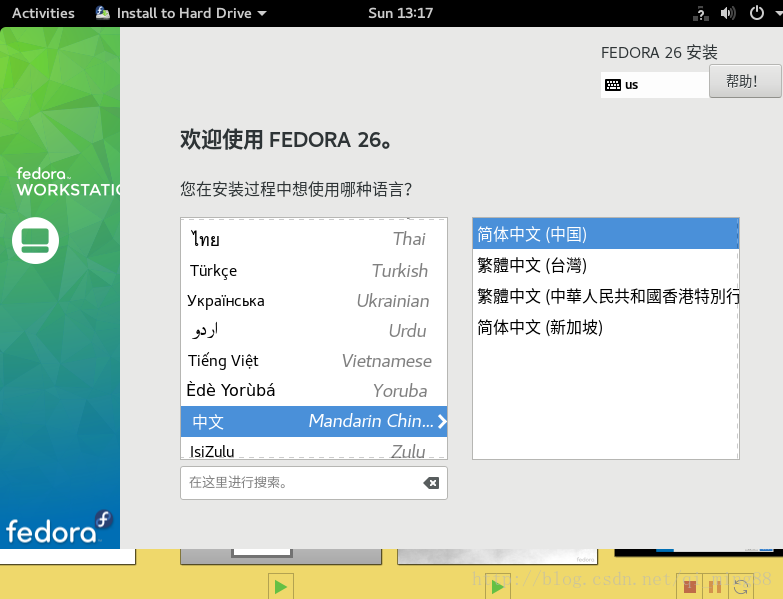Select Thai in the language list
Image resolution: width=783 pixels, height=599 pixels.
tap(314, 239)
